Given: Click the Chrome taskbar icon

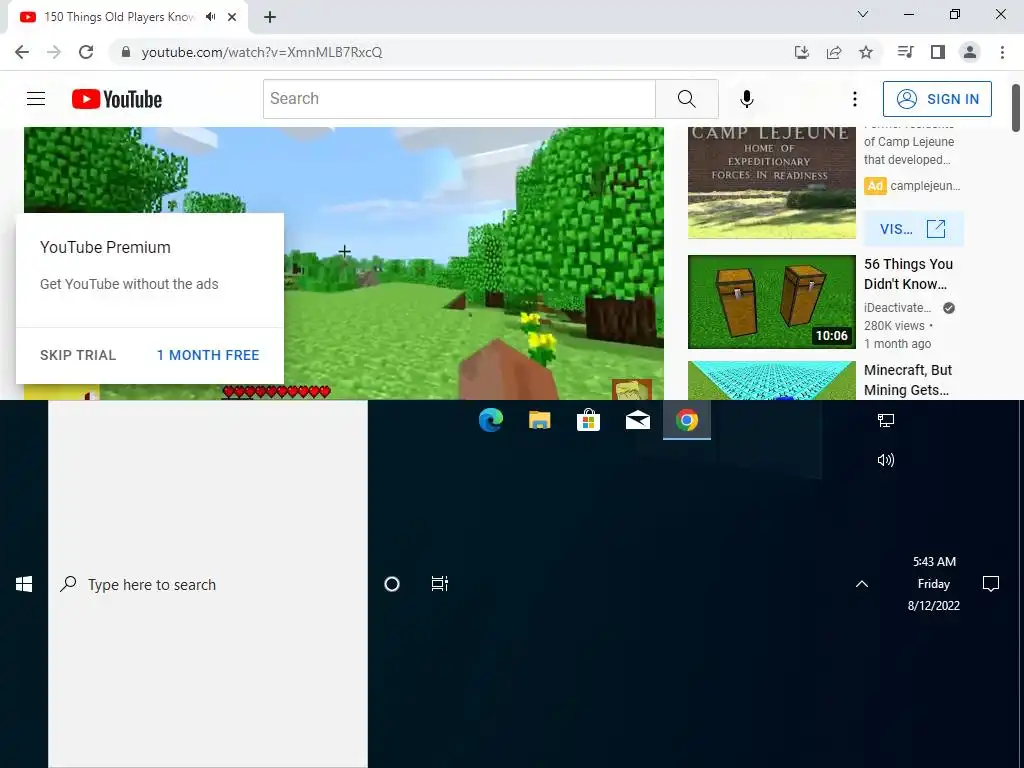Looking at the screenshot, I should (686, 420).
